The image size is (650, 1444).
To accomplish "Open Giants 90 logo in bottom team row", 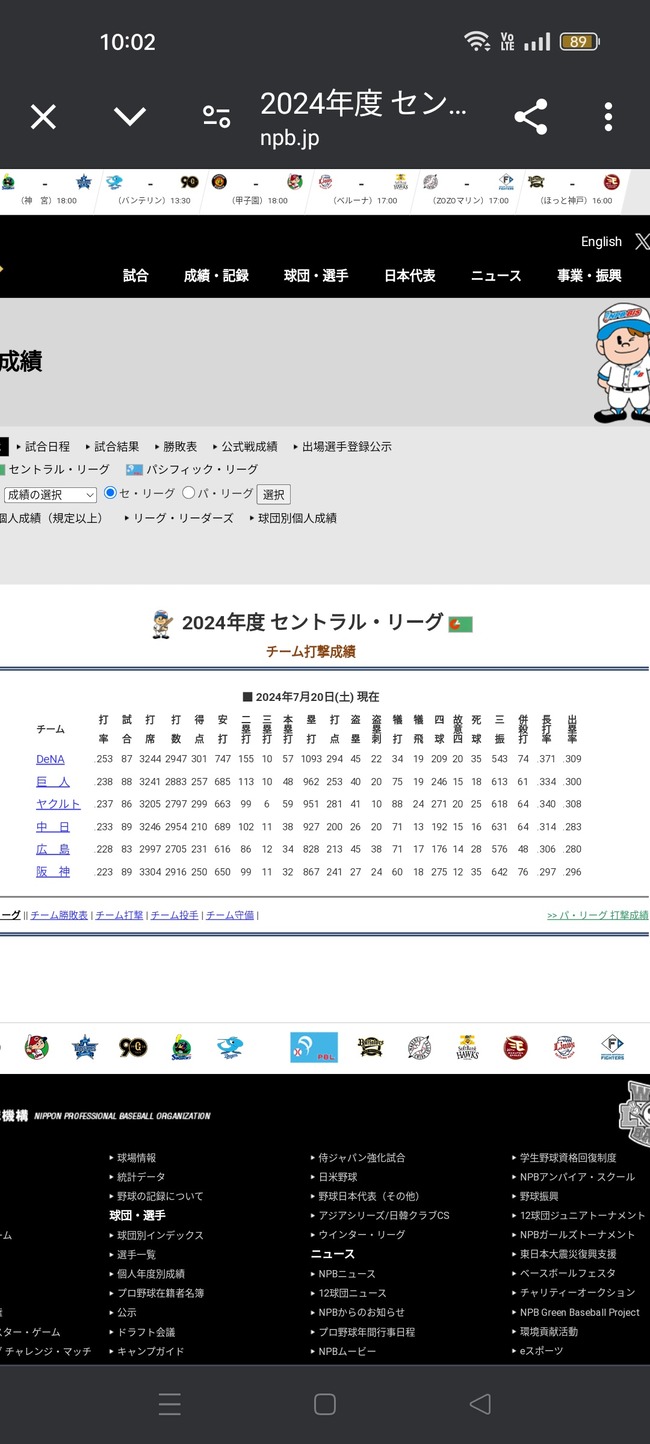I will [x=133, y=1047].
